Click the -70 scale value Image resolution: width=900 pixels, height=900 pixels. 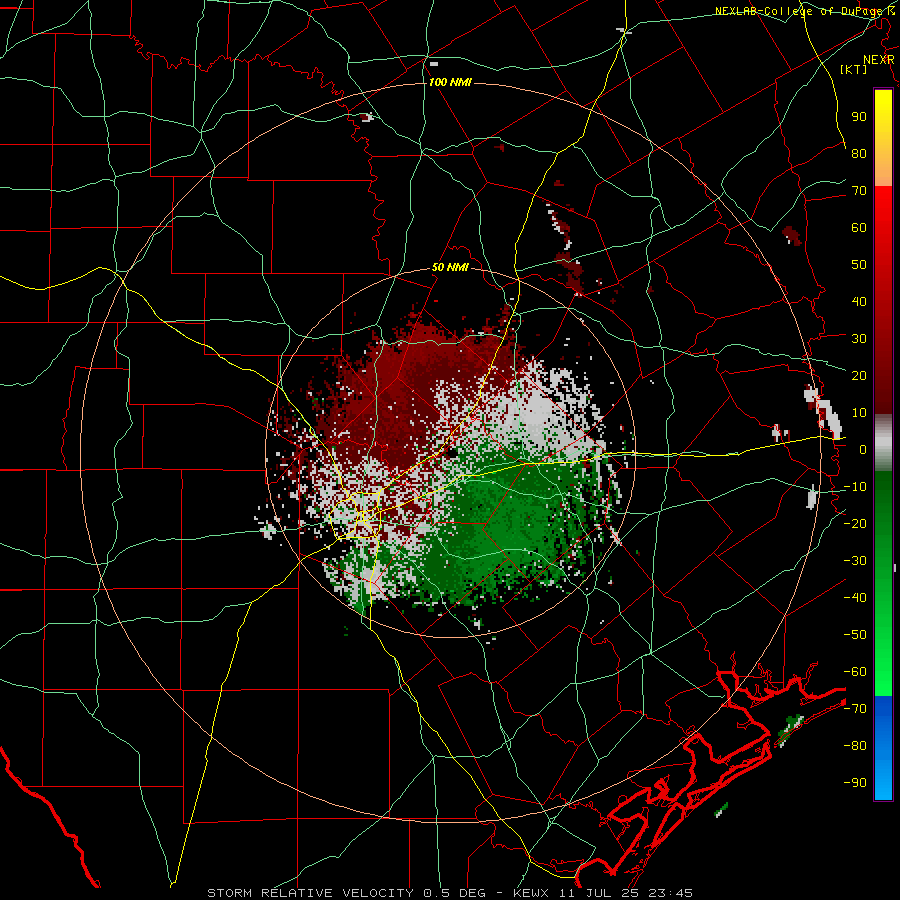[855, 709]
